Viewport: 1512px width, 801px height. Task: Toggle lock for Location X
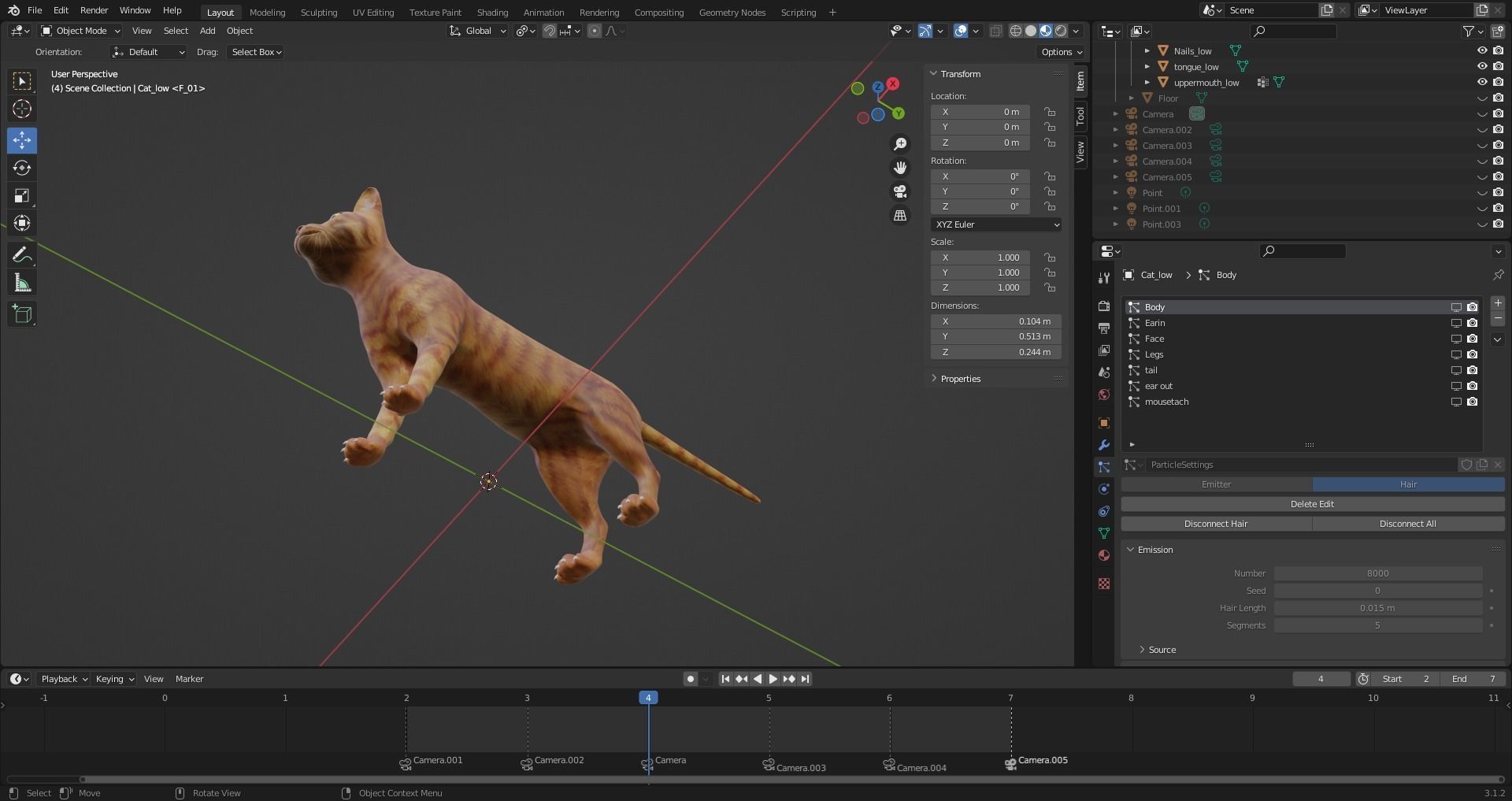coord(1050,112)
